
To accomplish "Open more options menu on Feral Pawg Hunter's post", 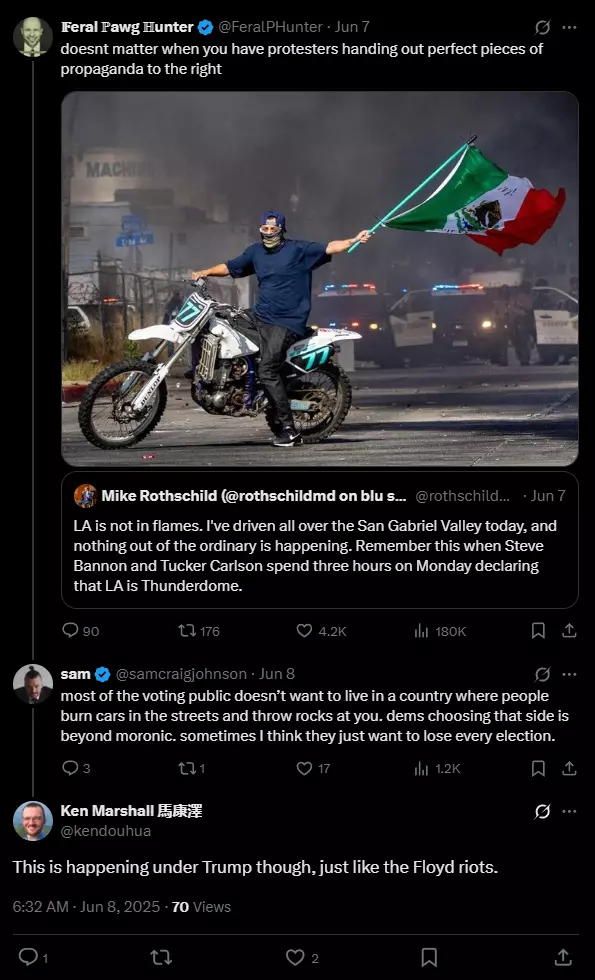I will pos(569,28).
